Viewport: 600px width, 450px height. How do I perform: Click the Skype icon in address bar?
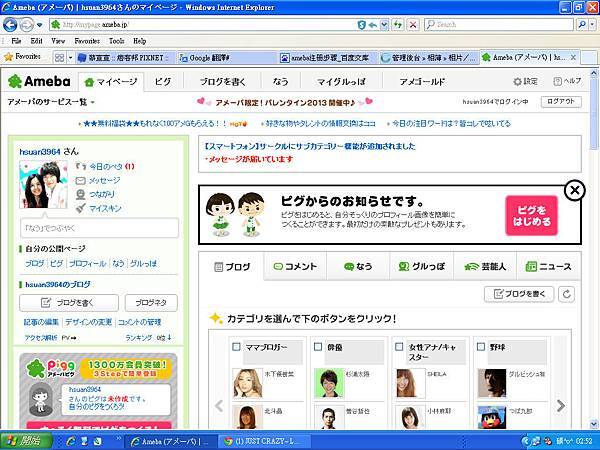tap(362, 25)
